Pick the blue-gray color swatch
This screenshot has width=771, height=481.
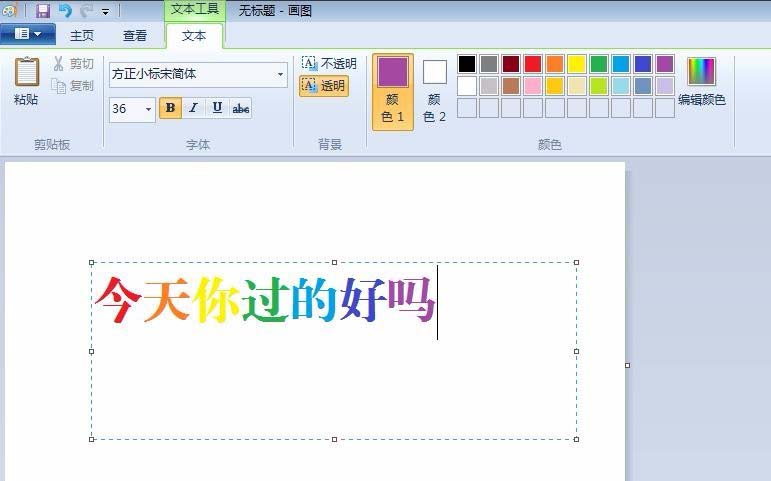643,86
